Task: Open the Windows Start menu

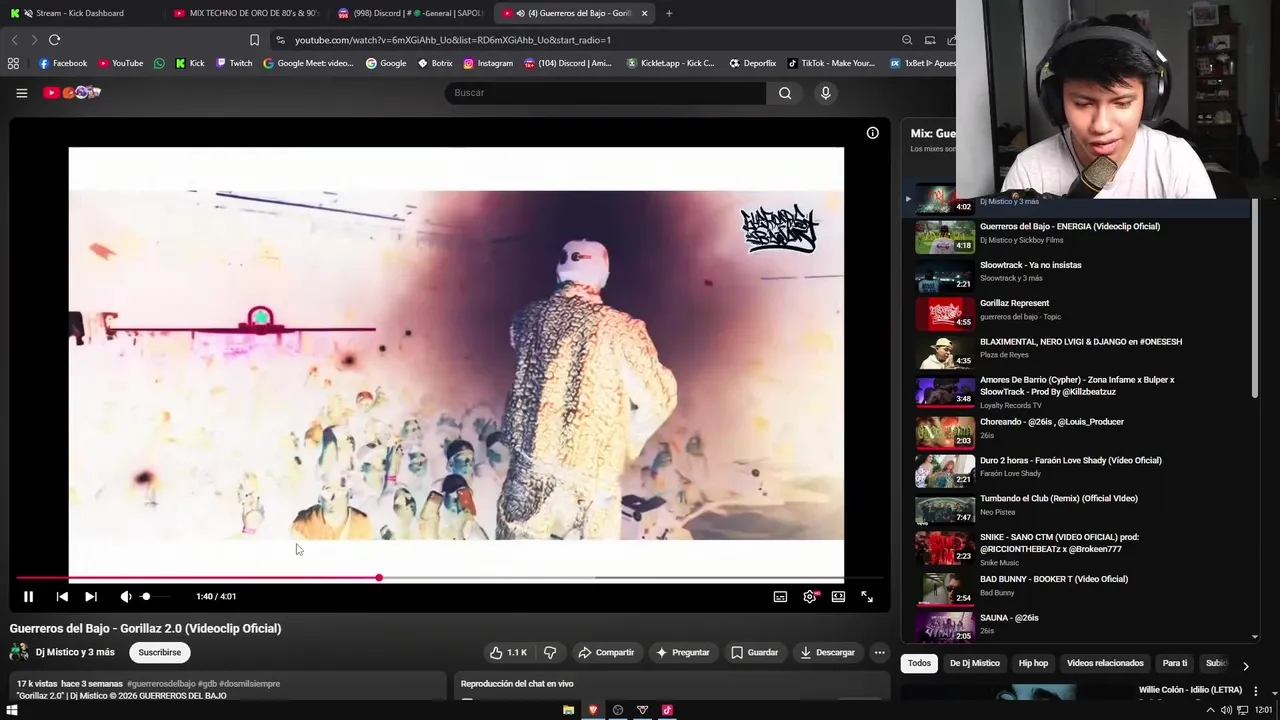Action: (12, 710)
